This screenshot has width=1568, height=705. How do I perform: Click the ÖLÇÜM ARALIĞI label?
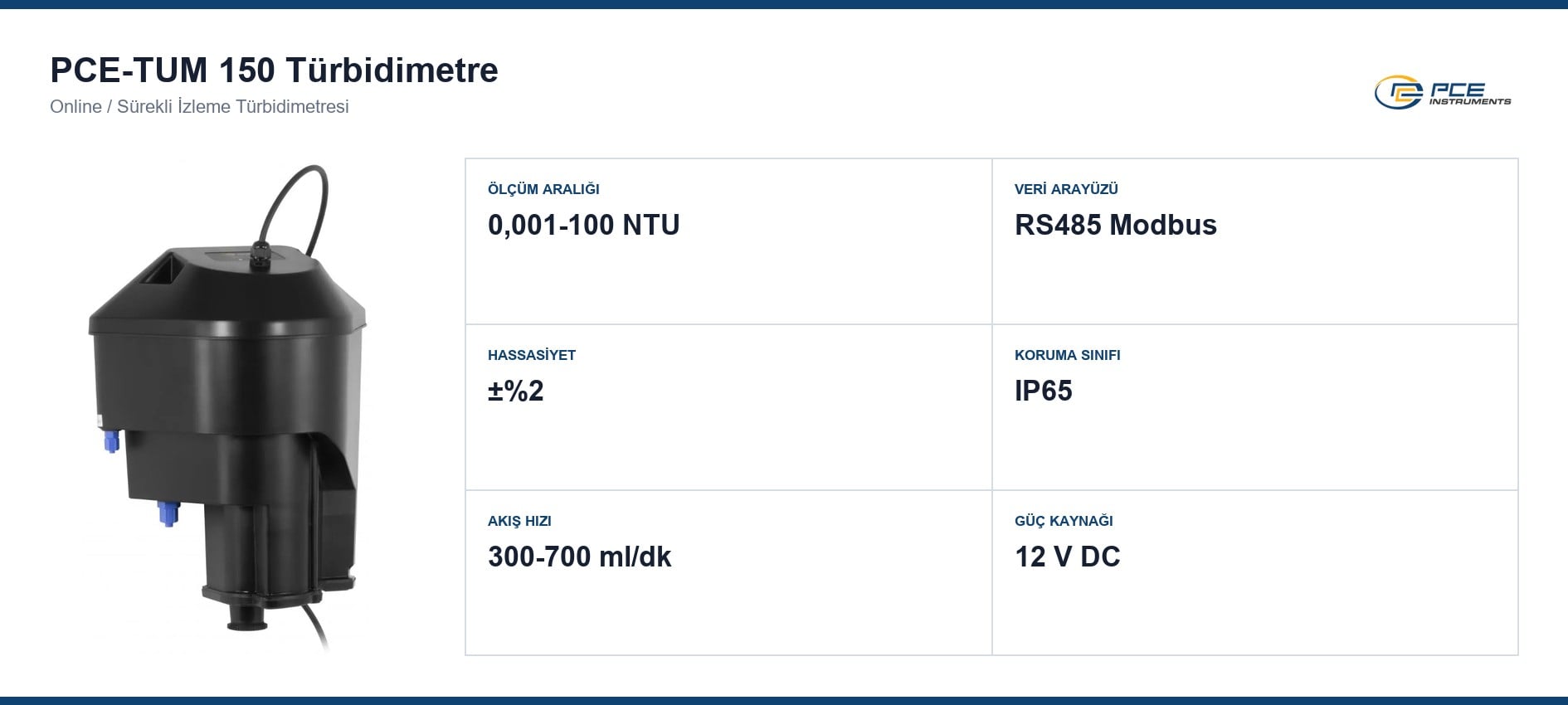pyautogui.click(x=543, y=189)
